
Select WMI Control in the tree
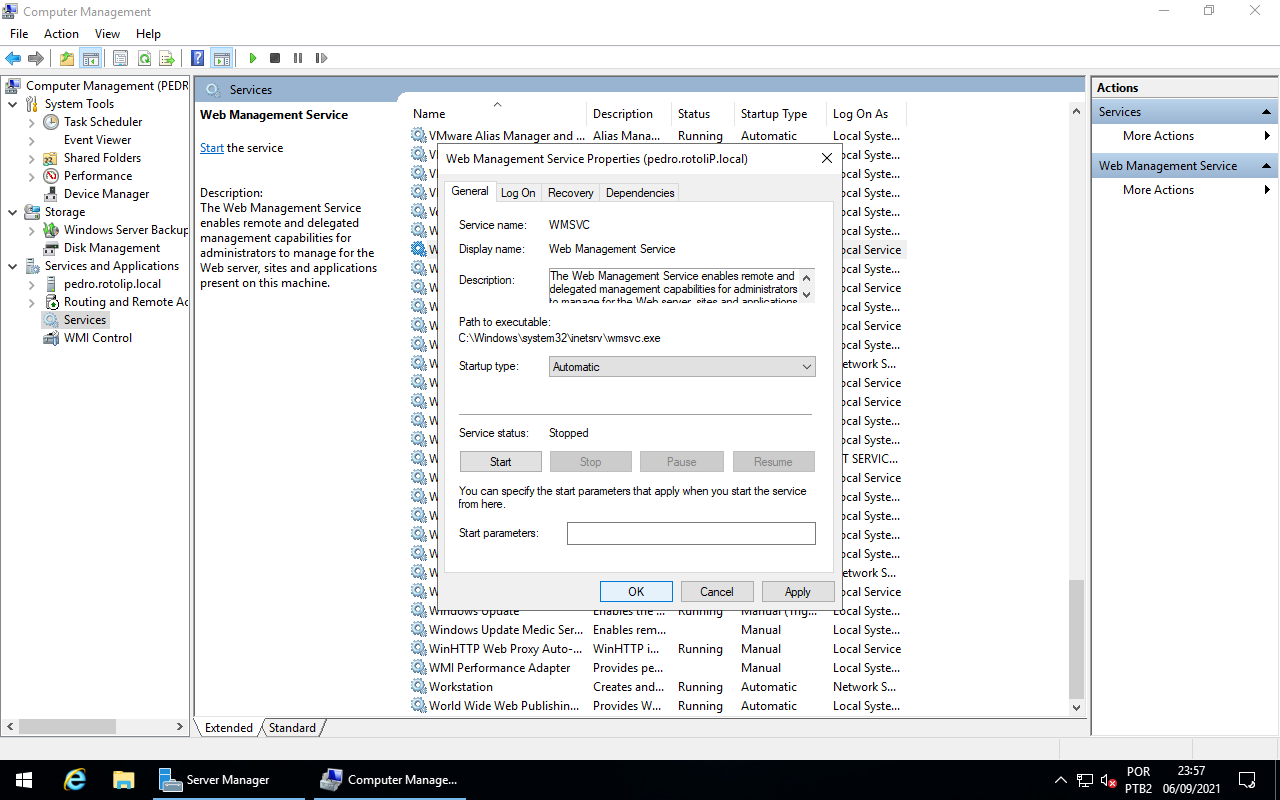coord(97,338)
